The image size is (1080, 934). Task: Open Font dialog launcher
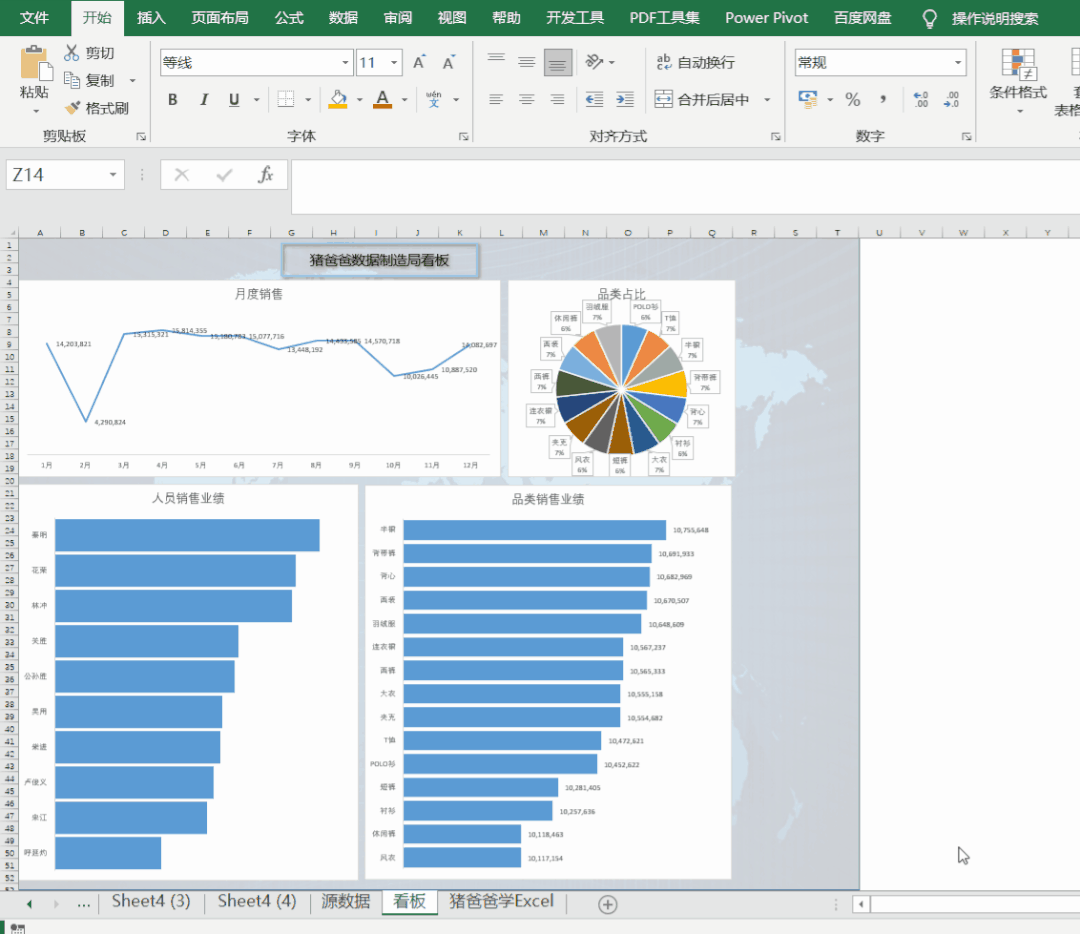(464, 136)
